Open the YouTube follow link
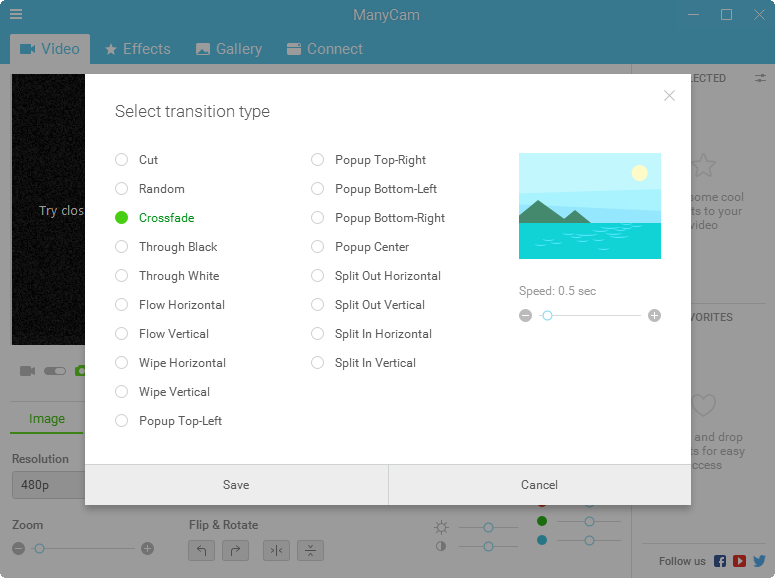Screen dimensions: 776x579 [x=739, y=561]
